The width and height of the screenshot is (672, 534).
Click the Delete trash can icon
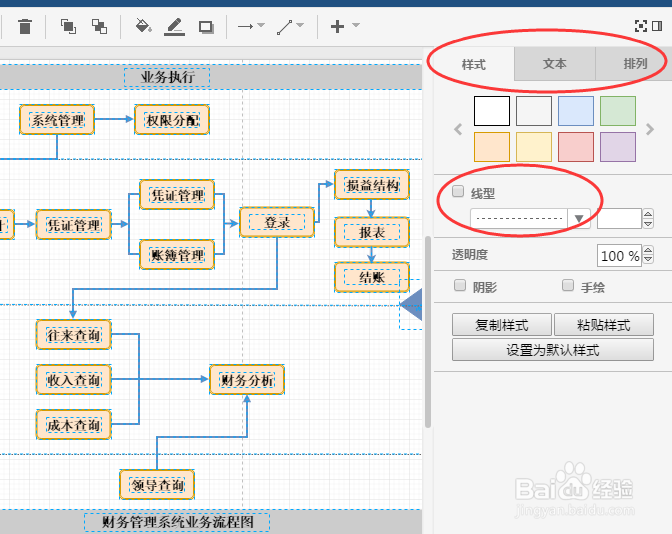pyautogui.click(x=25, y=26)
